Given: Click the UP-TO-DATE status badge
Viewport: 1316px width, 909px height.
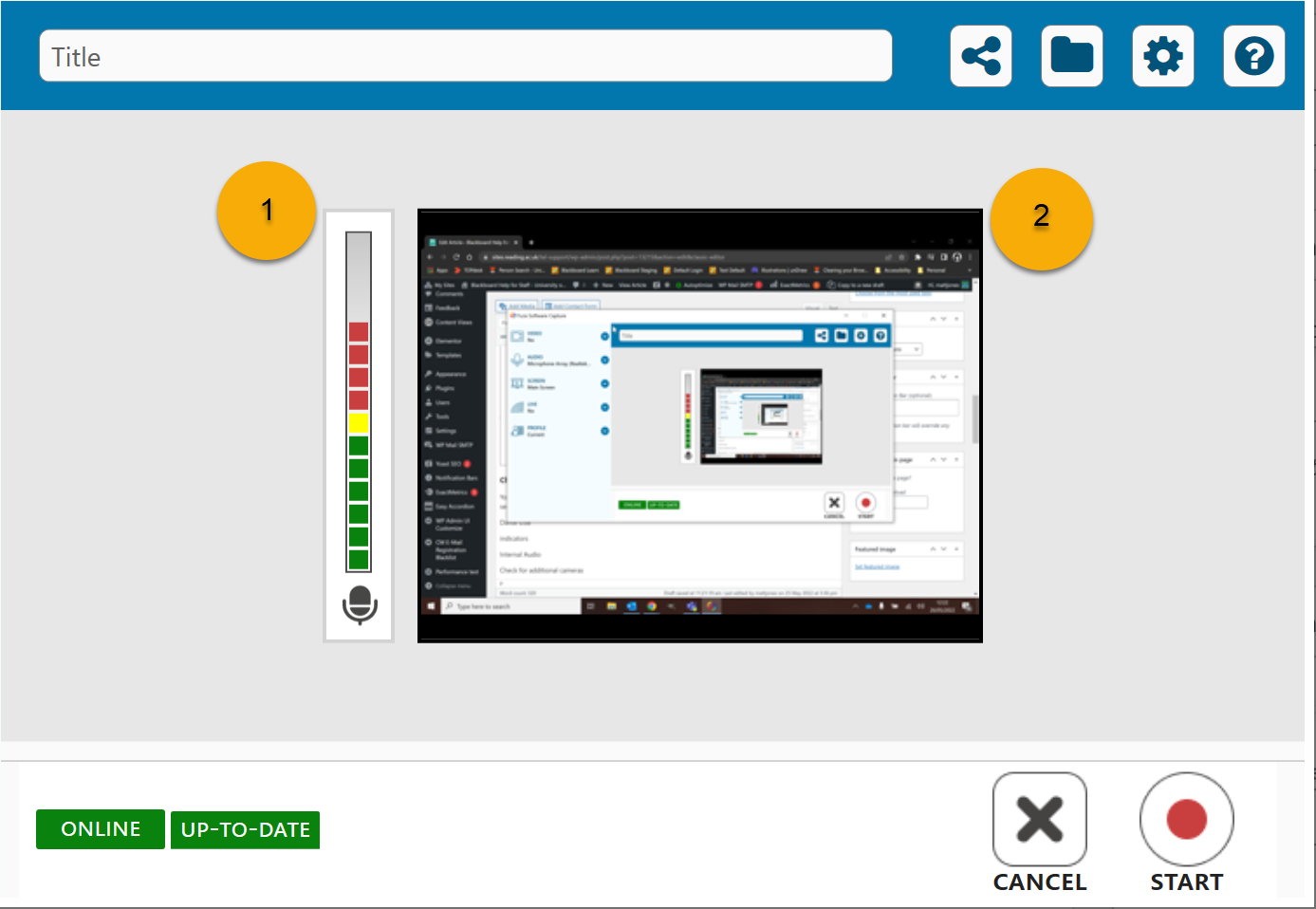Looking at the screenshot, I should (x=245, y=829).
